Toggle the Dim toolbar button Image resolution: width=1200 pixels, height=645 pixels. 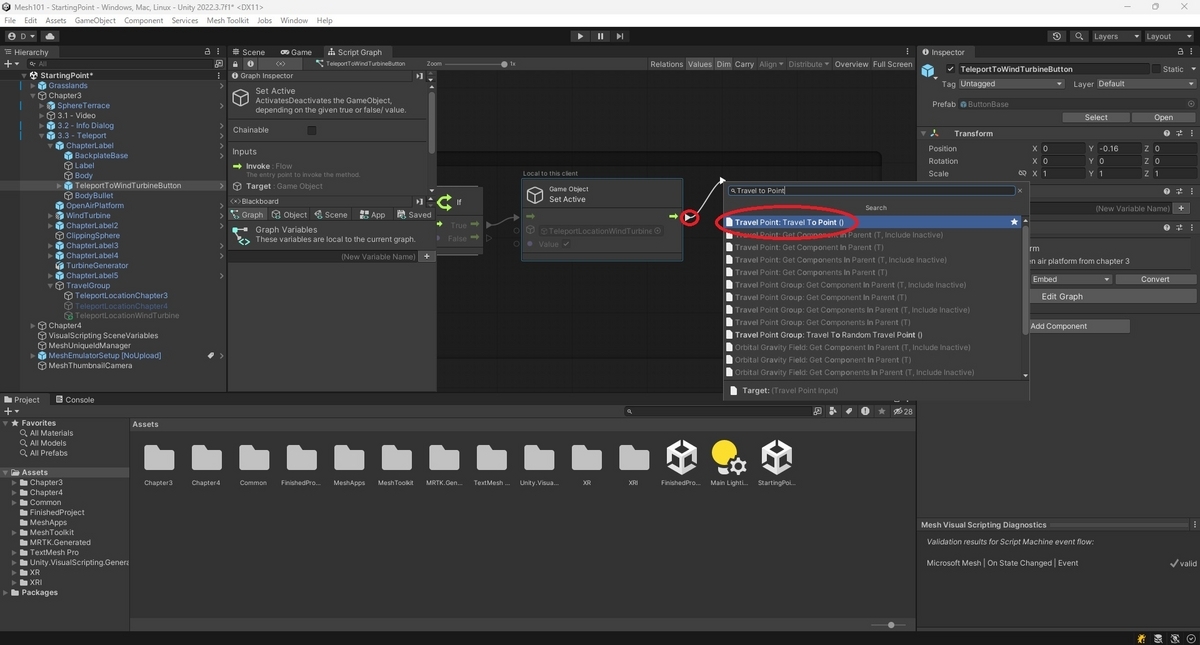pos(724,64)
